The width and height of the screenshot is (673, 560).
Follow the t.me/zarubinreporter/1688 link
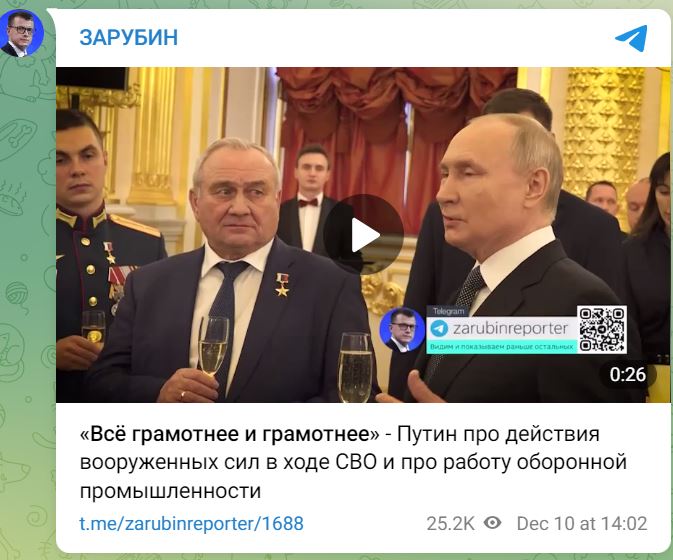[191, 524]
